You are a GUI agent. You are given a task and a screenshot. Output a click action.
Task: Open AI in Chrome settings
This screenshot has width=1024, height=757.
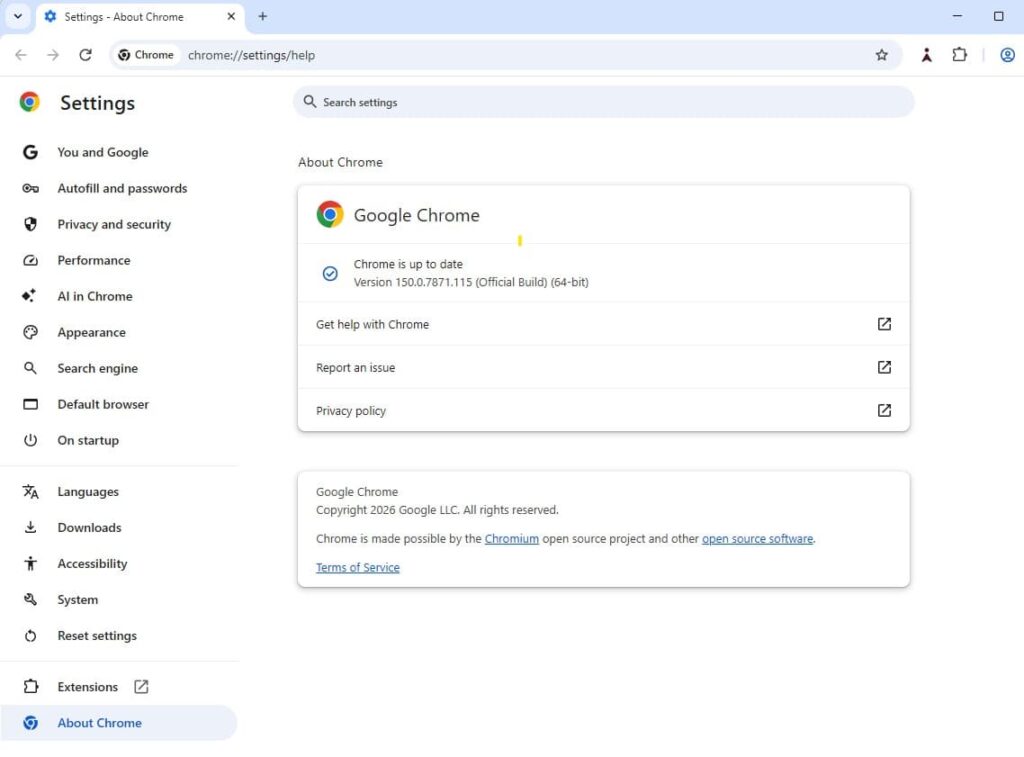[120, 296]
